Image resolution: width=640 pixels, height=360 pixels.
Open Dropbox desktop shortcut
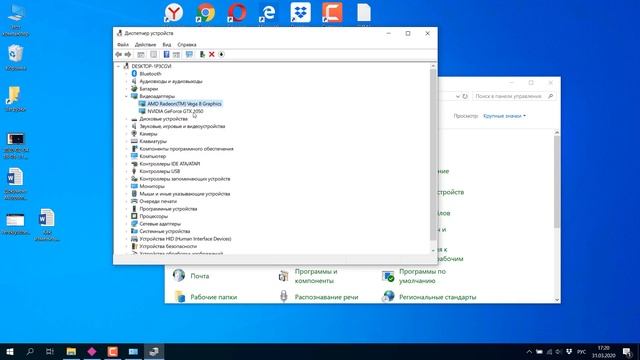(x=300, y=12)
